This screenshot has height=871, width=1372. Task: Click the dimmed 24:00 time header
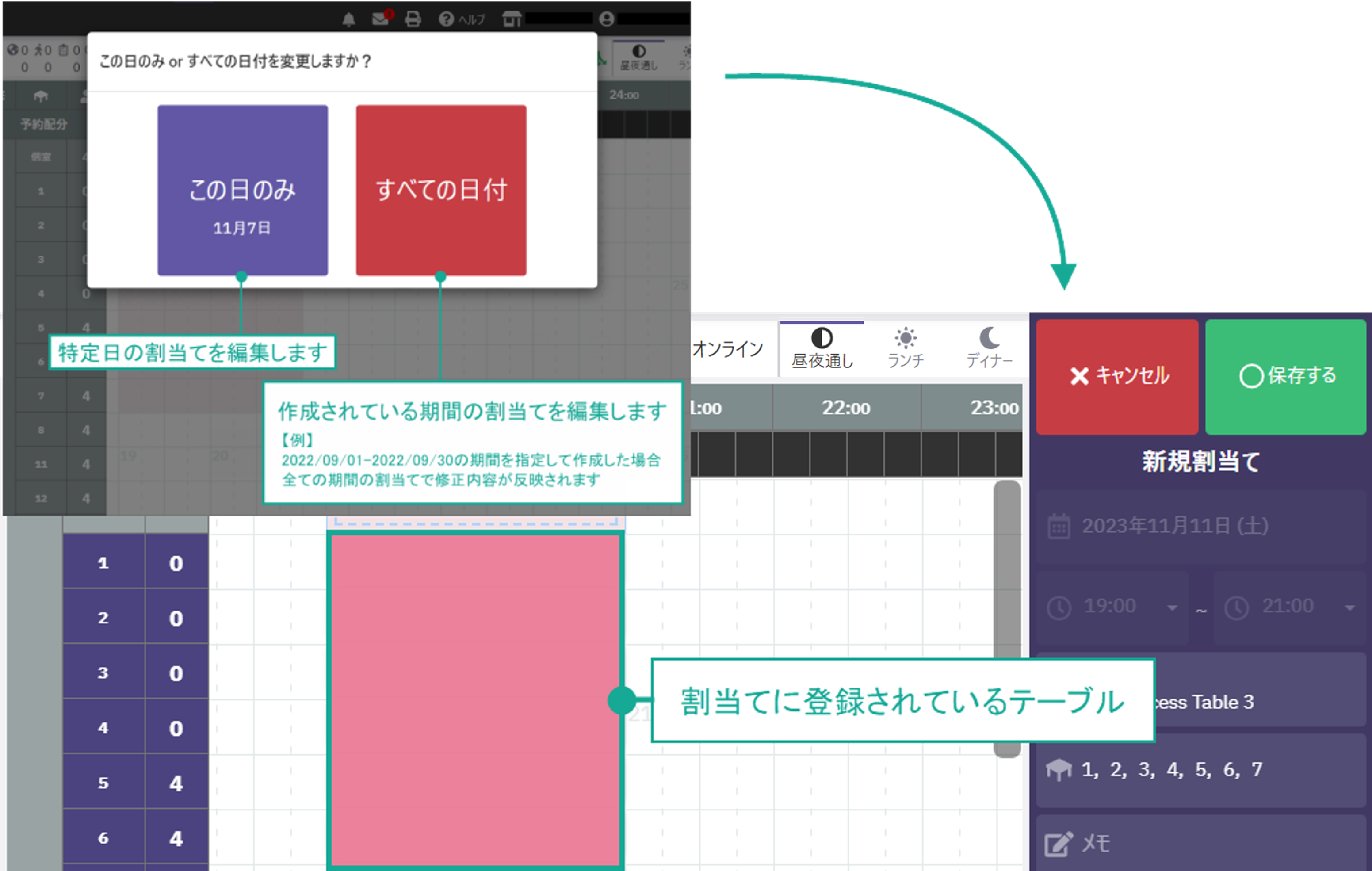point(624,95)
